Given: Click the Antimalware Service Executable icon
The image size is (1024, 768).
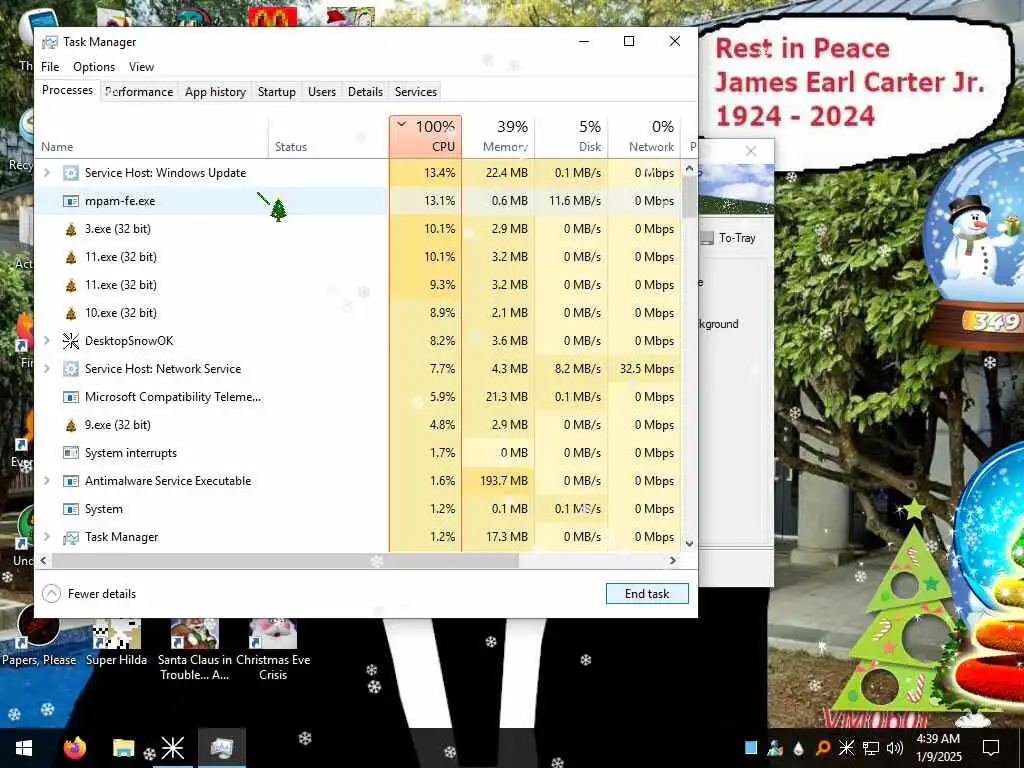Looking at the screenshot, I should tap(71, 481).
